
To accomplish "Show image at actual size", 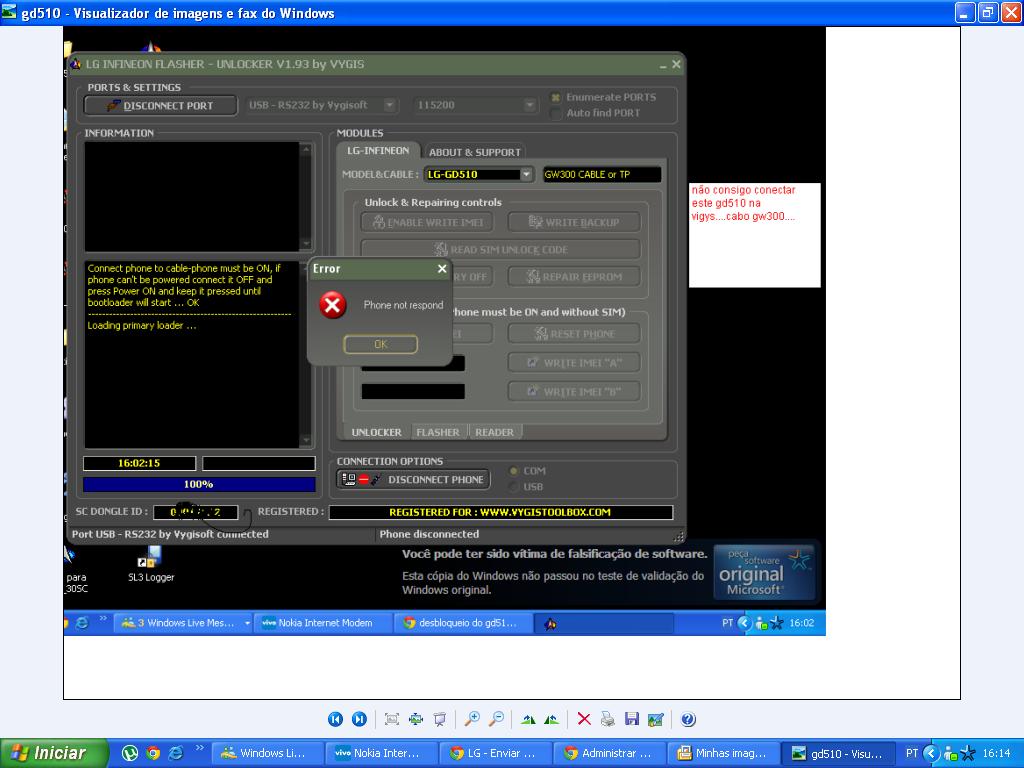I will point(416,719).
